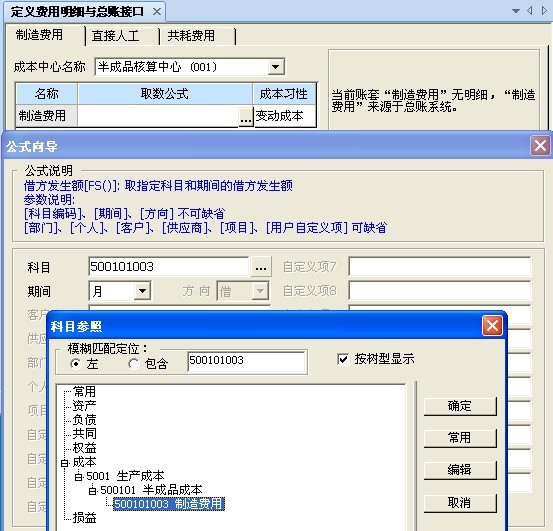Close the 科目参照 dialog with the red X
This screenshot has width=553, height=531.
pyautogui.click(x=492, y=325)
